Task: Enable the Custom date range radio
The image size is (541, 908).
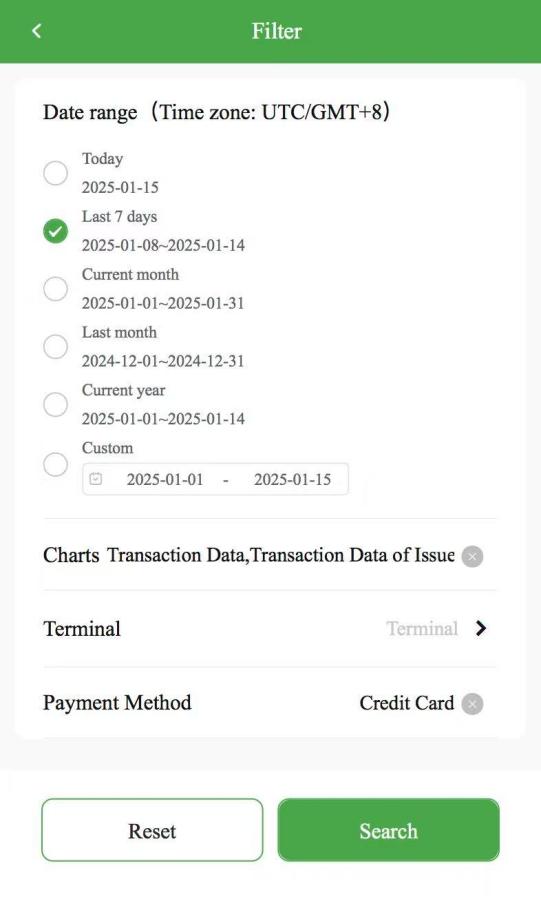Action: point(56,464)
